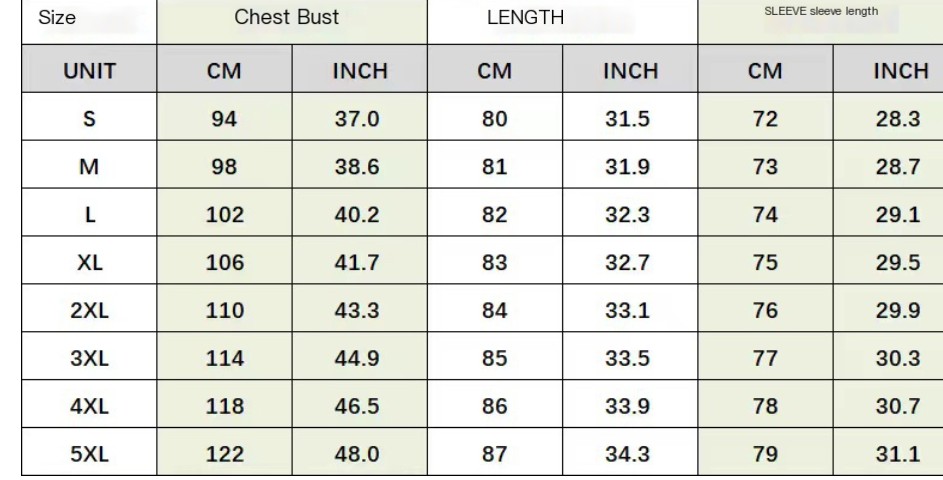
Task: Select the S size row label
Action: click(x=89, y=117)
